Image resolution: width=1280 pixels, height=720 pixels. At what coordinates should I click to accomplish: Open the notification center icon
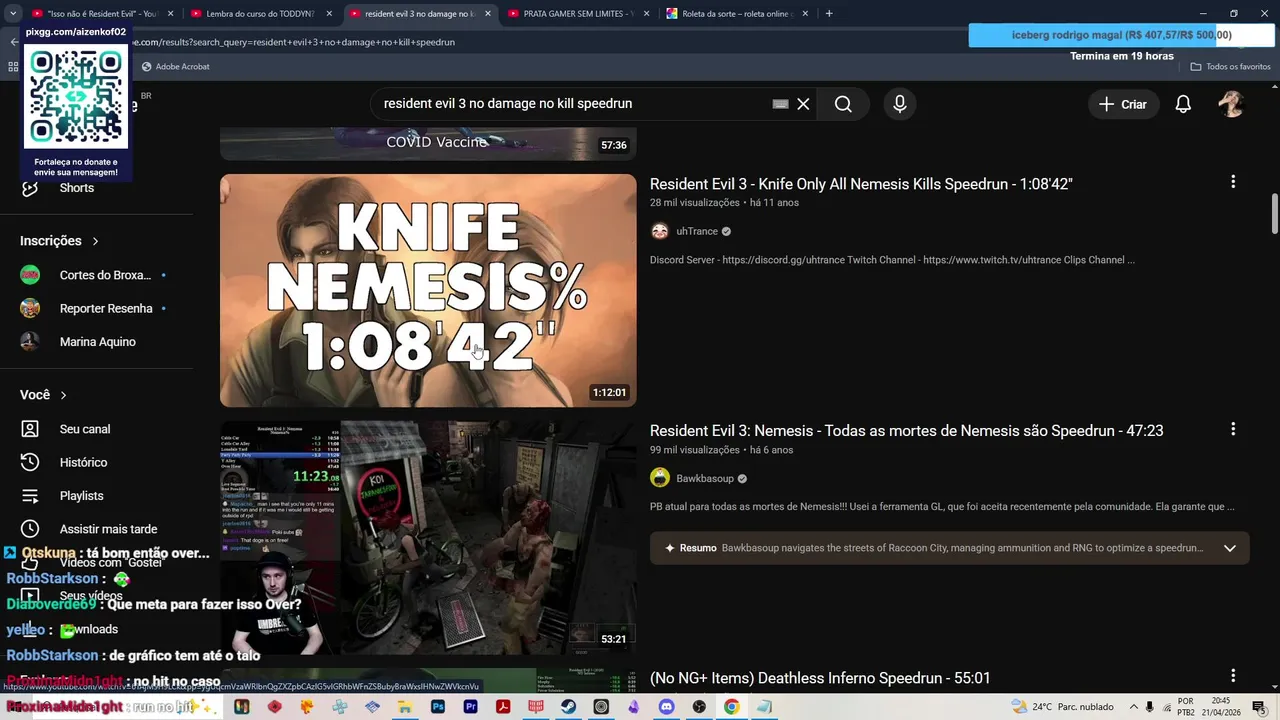(x=1259, y=707)
